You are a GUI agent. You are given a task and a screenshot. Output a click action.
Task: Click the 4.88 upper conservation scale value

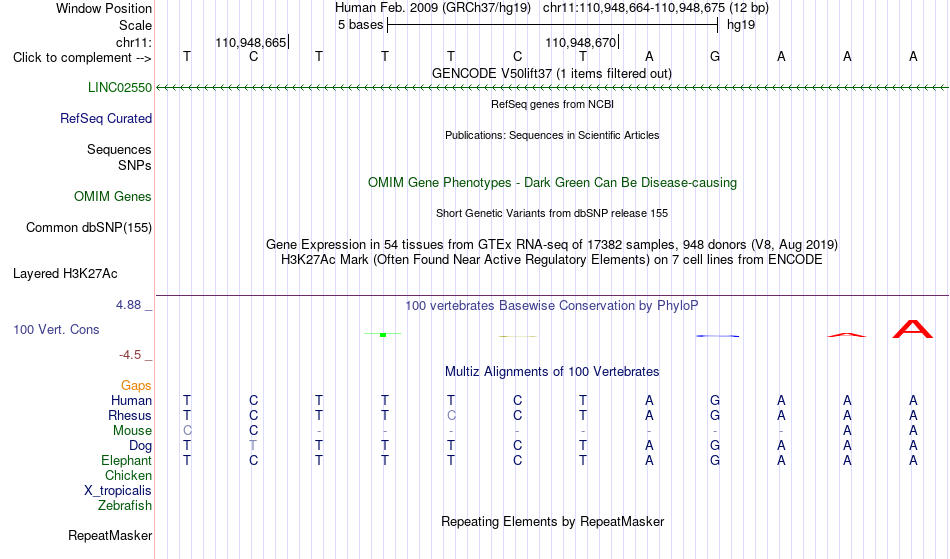point(128,305)
